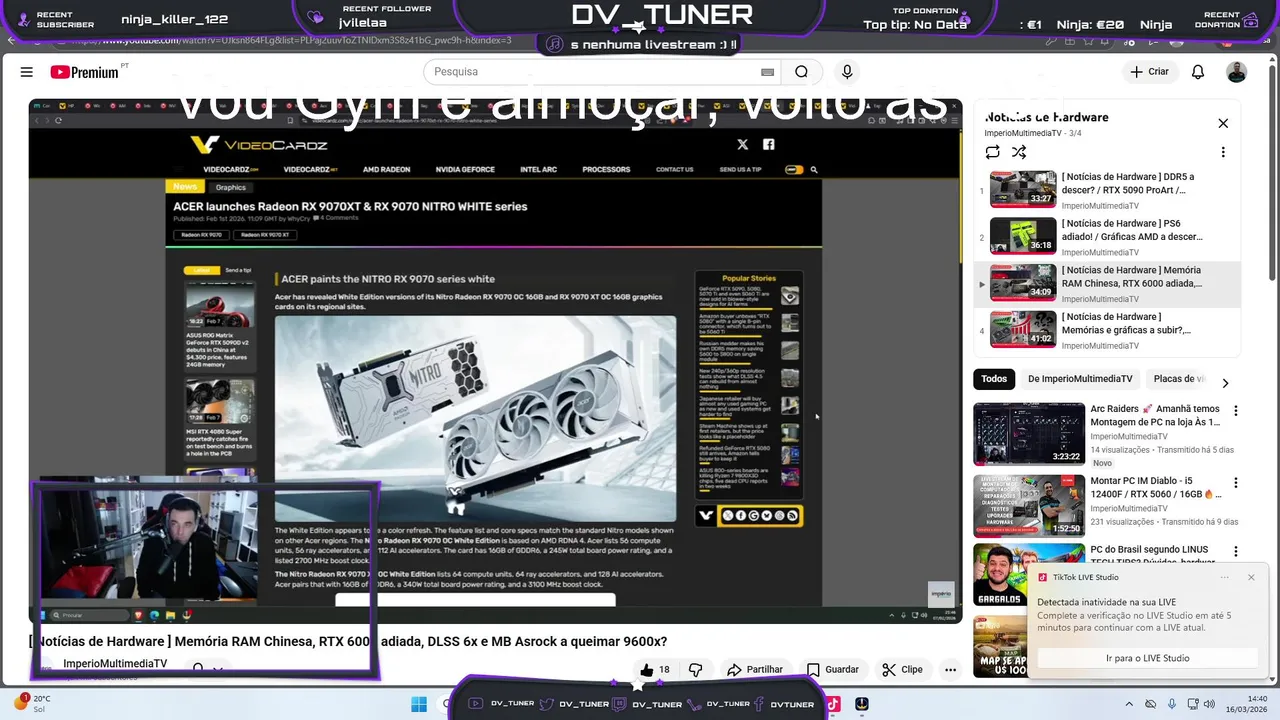Toggle playlist shuffle
Viewport: 1280px width, 720px height.
[1018, 152]
